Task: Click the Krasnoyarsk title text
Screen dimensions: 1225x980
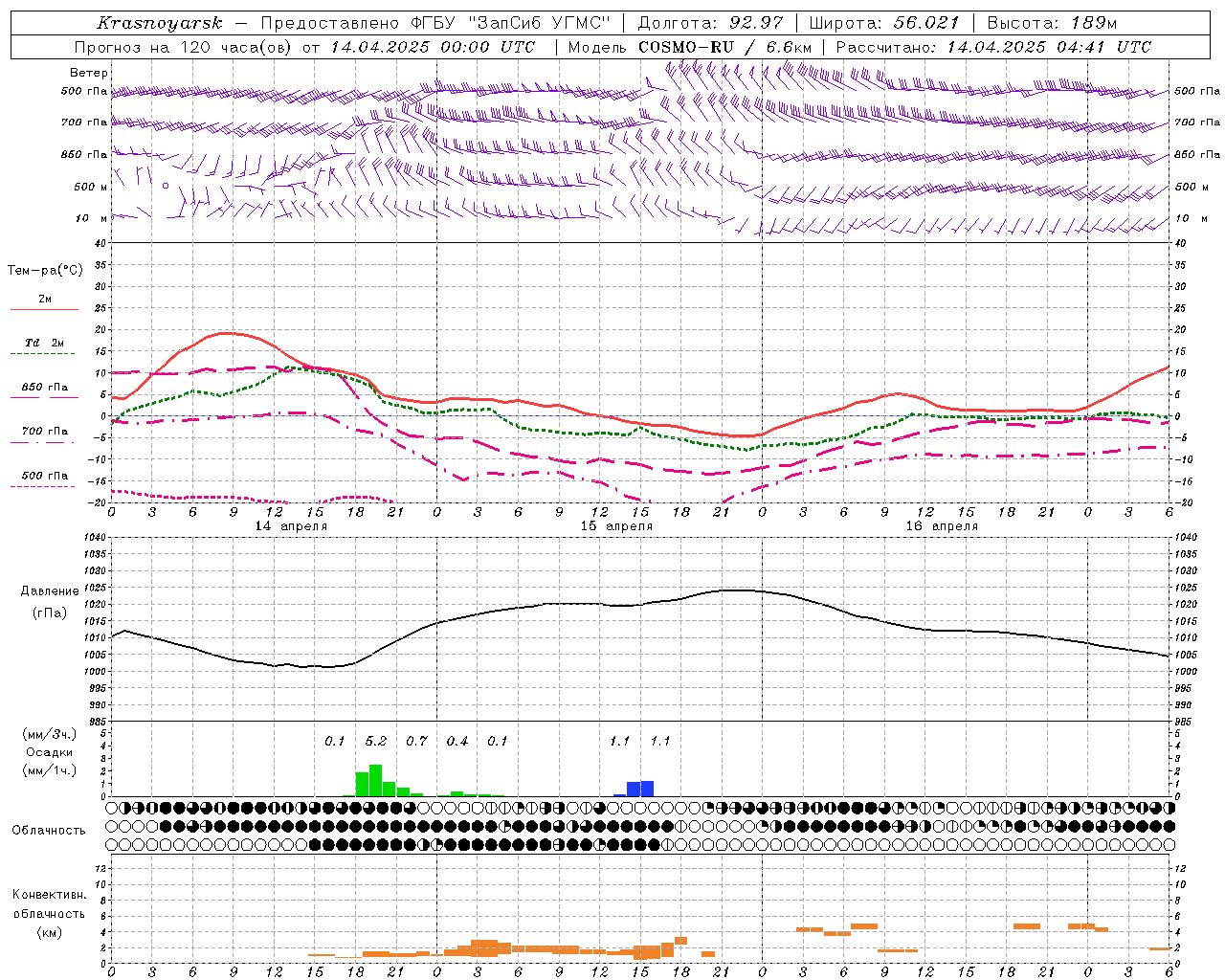Action: tap(160, 23)
